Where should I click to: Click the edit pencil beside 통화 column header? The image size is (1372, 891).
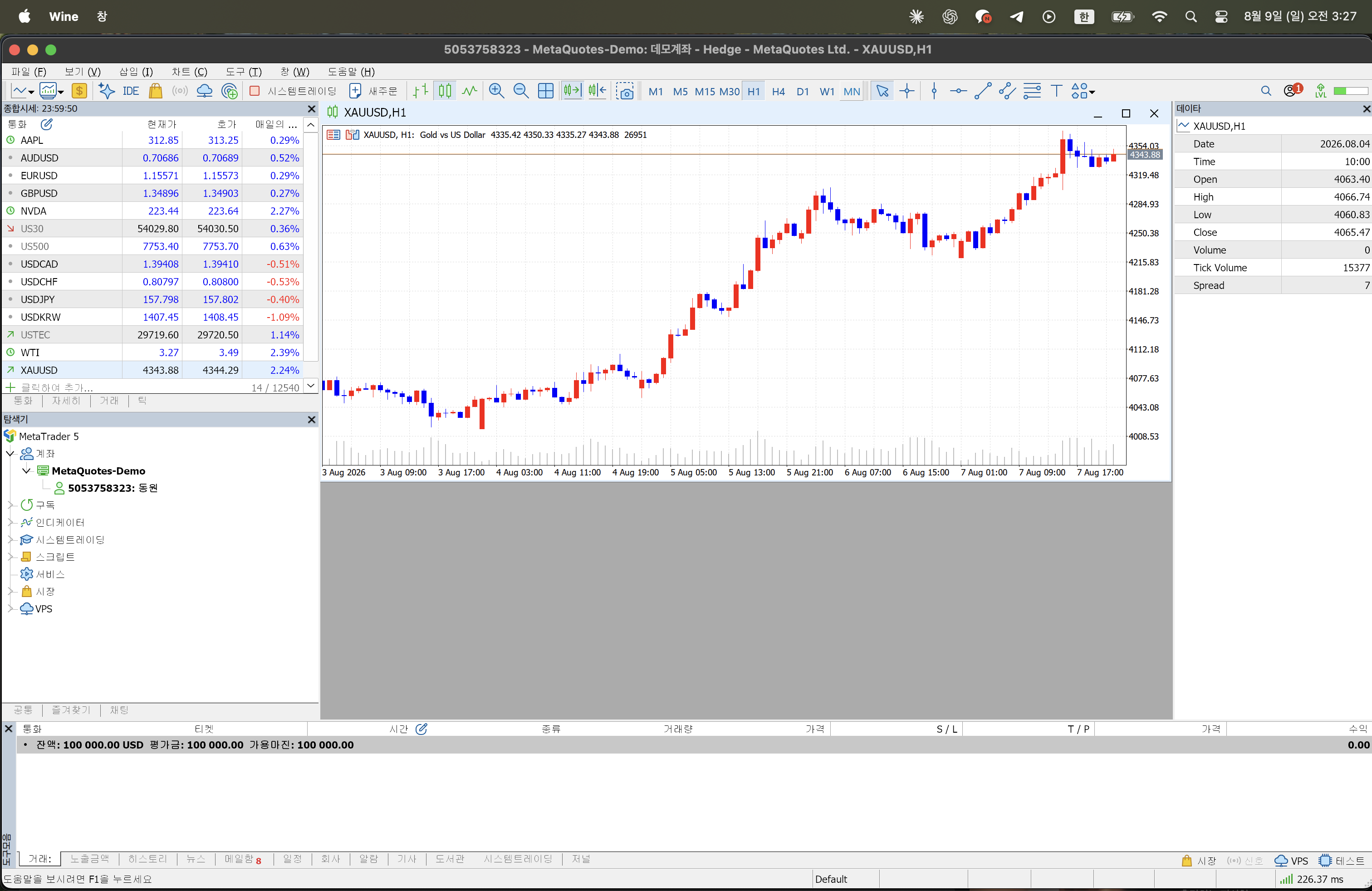(47, 124)
